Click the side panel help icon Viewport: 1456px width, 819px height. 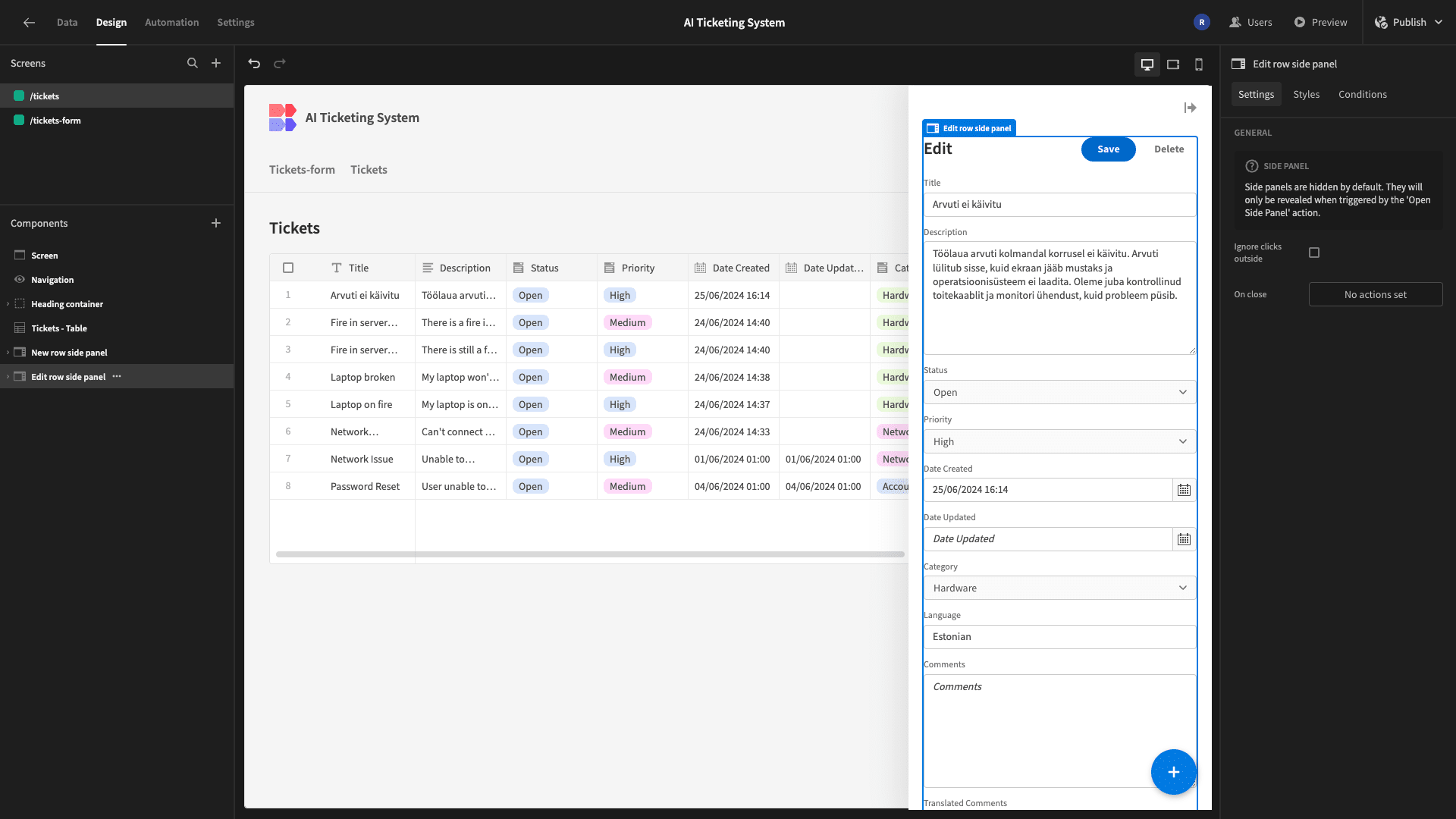(1251, 166)
